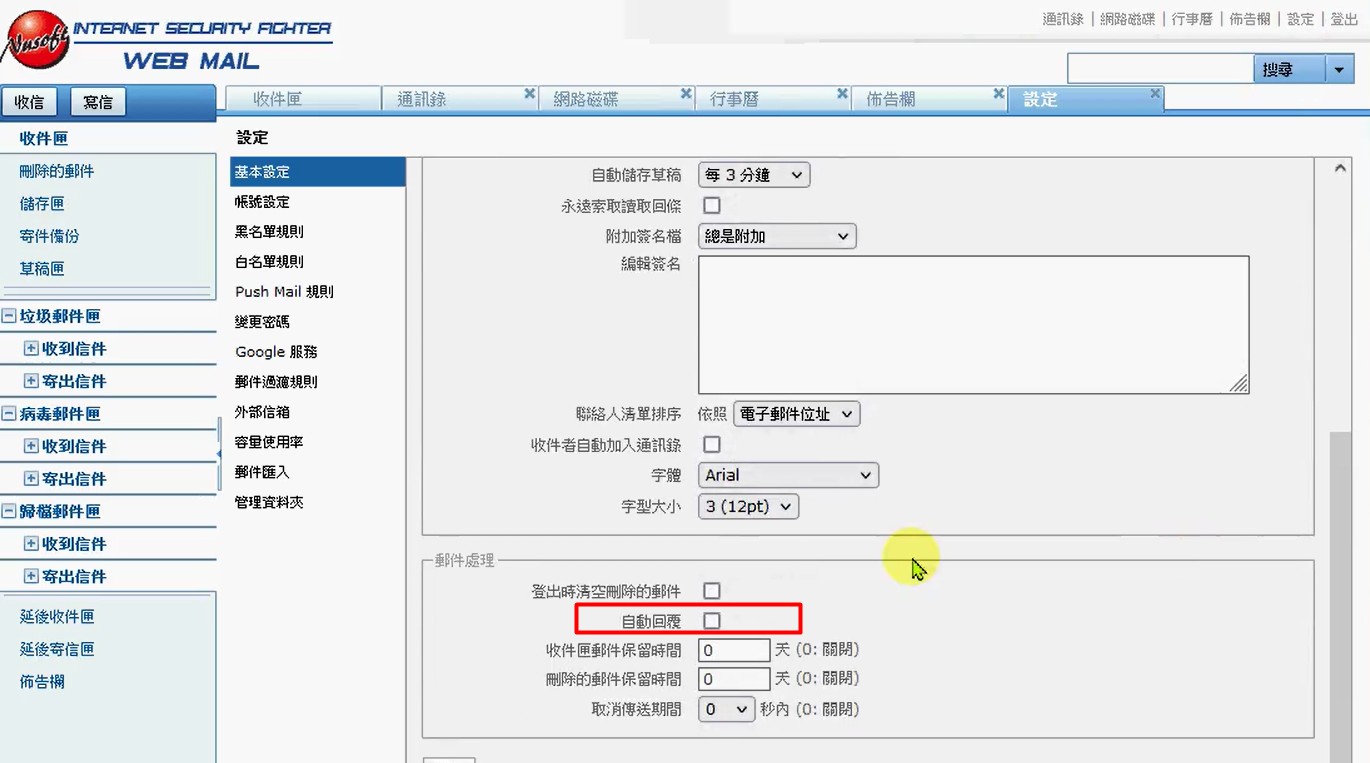Click the 寫信 compose button

(x=98, y=102)
